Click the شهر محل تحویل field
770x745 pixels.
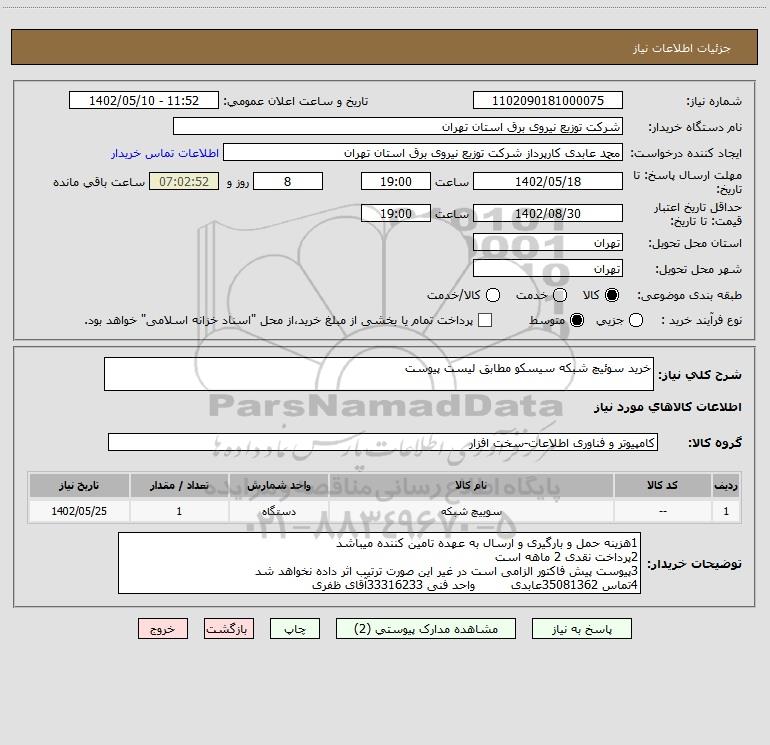548,269
